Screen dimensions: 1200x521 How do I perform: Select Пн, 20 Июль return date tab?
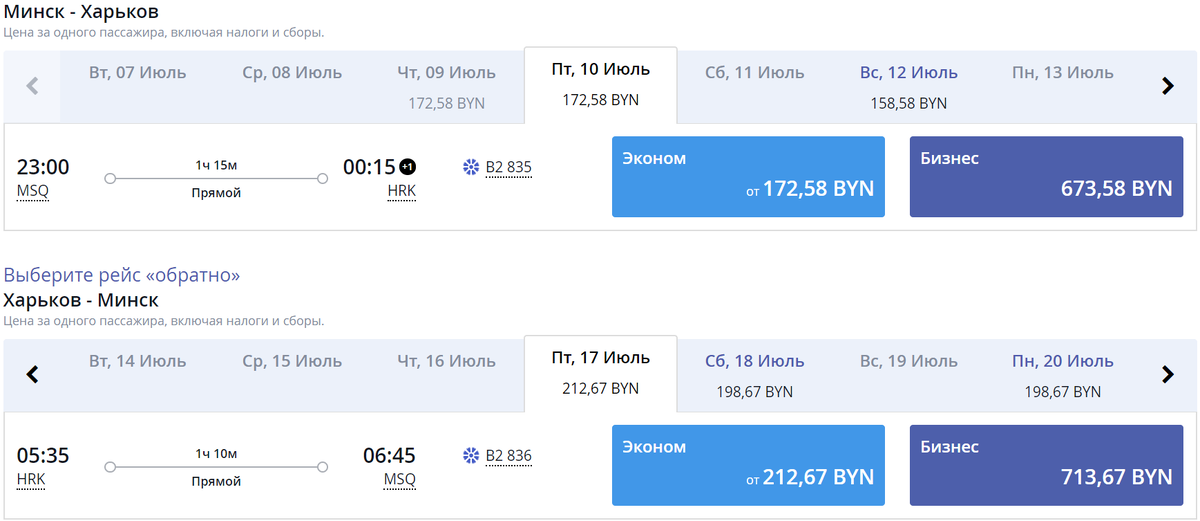(1062, 375)
